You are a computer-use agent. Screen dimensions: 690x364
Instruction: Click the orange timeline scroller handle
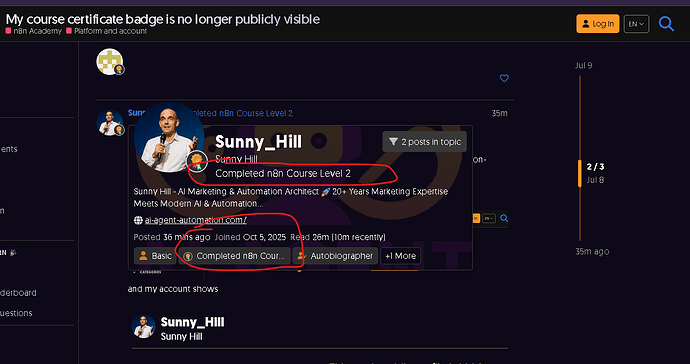(x=580, y=173)
